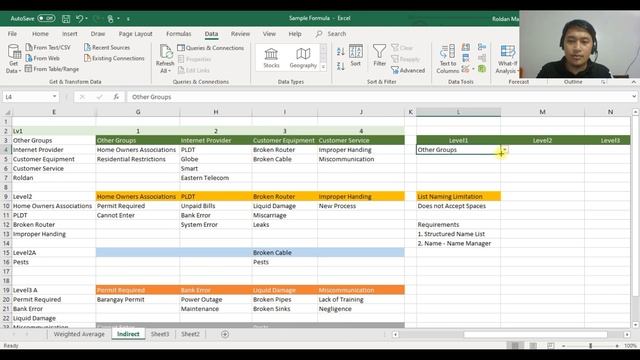Click the Select All corner triangle
This screenshot has width=640, height=360.
coord(6,112)
